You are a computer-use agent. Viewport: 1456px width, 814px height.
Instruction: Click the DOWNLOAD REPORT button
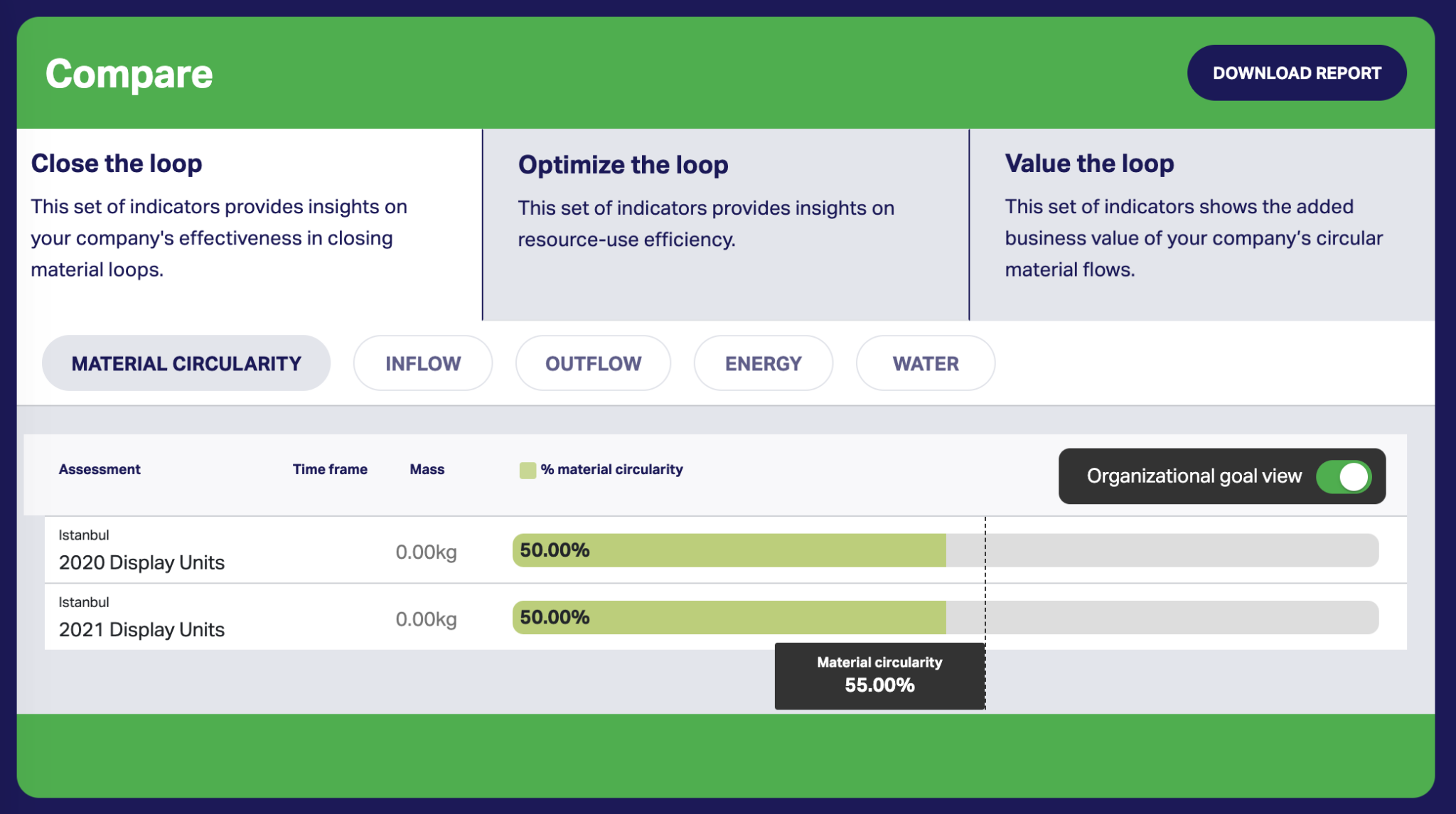click(1296, 72)
